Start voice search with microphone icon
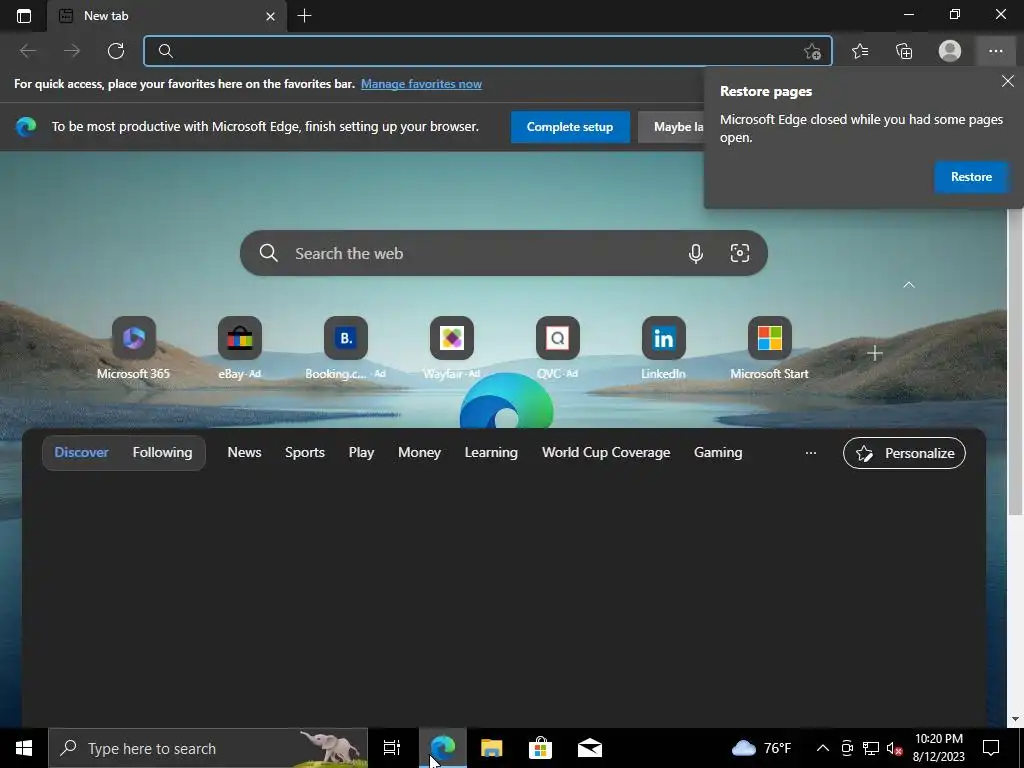Screen dimensions: 1024x768 coord(696,253)
